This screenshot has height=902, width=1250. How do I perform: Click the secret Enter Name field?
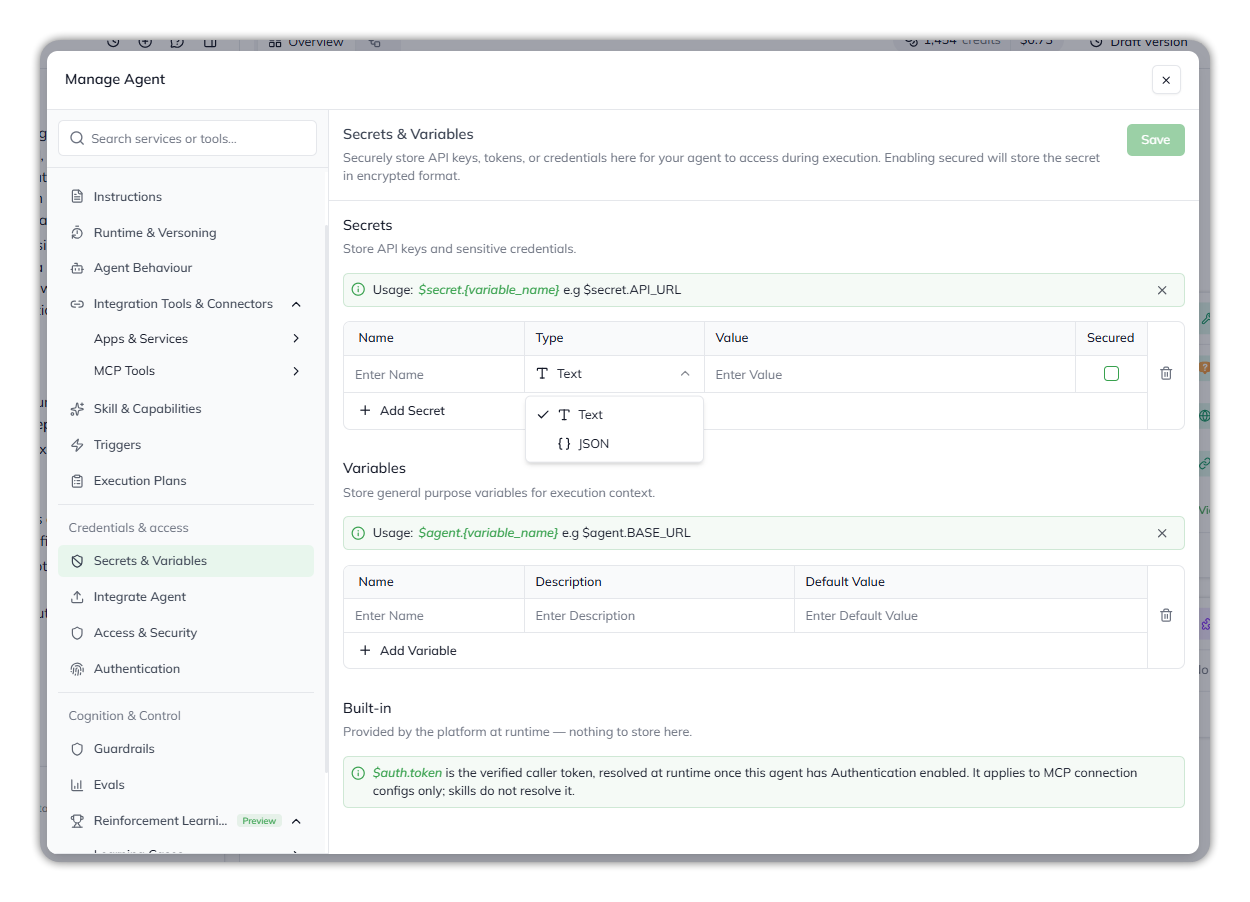[434, 374]
